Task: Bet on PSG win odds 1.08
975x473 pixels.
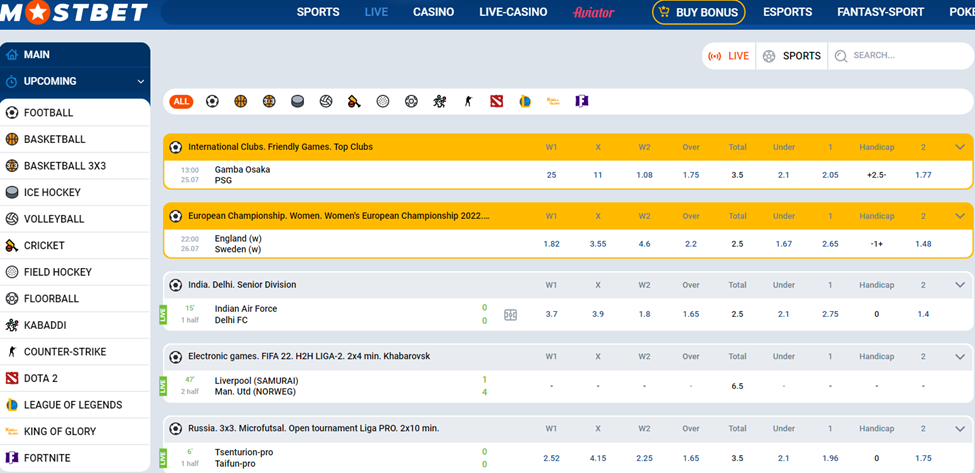Action: pyautogui.click(x=644, y=175)
